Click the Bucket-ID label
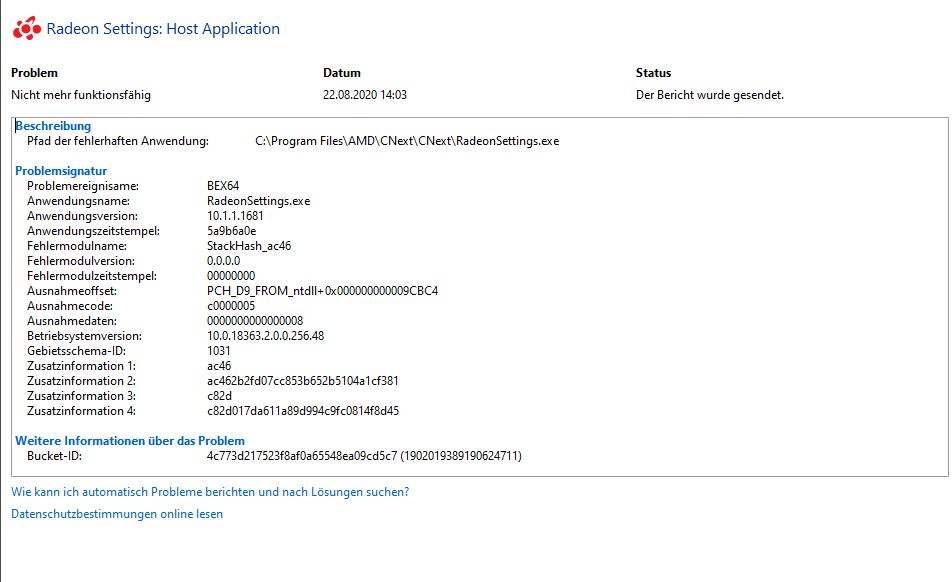This screenshot has height=582, width=952. tap(54, 456)
